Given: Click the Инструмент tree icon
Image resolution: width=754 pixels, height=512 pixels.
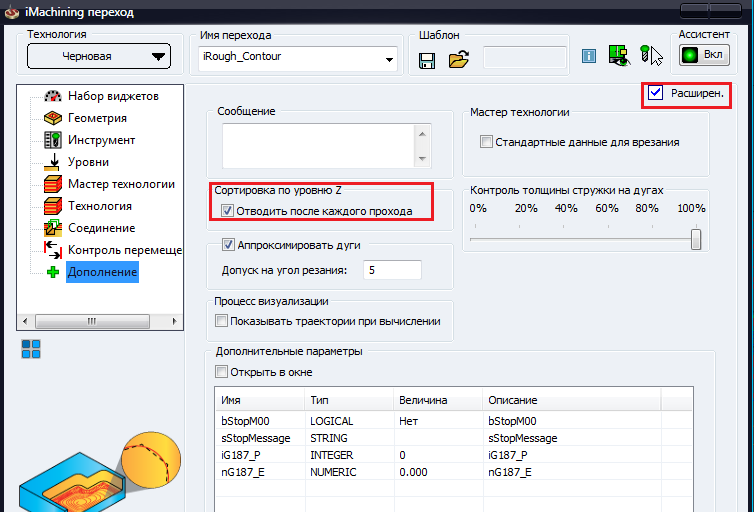Looking at the screenshot, I should point(53,140).
